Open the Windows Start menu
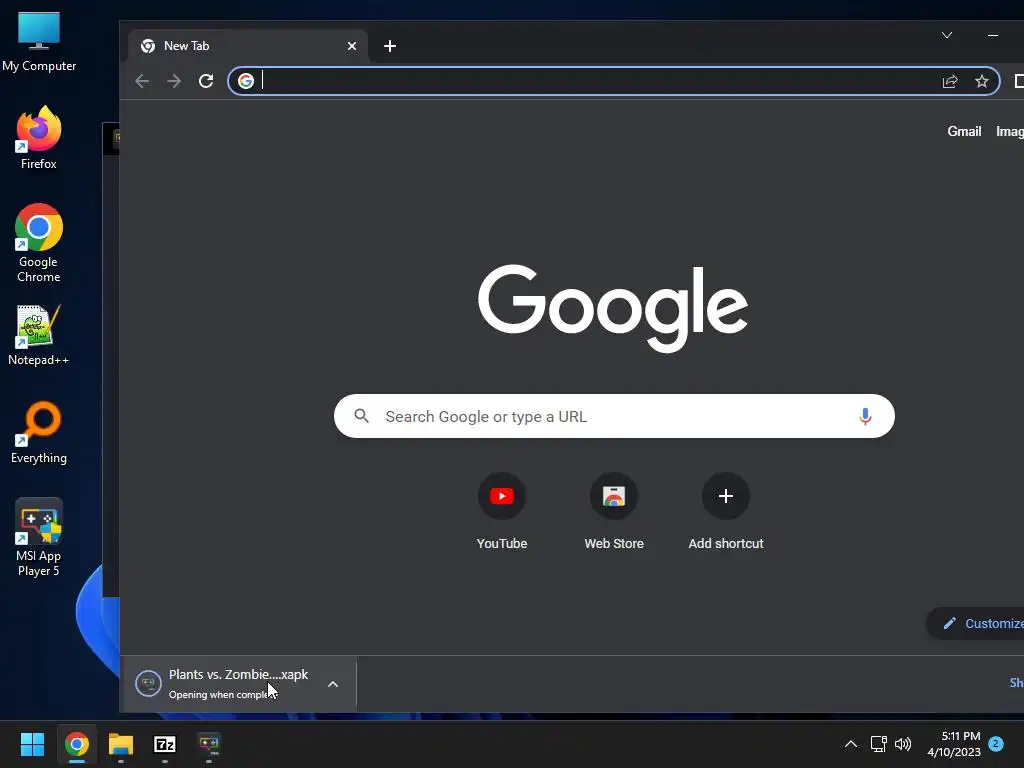The image size is (1024, 768). click(x=32, y=744)
